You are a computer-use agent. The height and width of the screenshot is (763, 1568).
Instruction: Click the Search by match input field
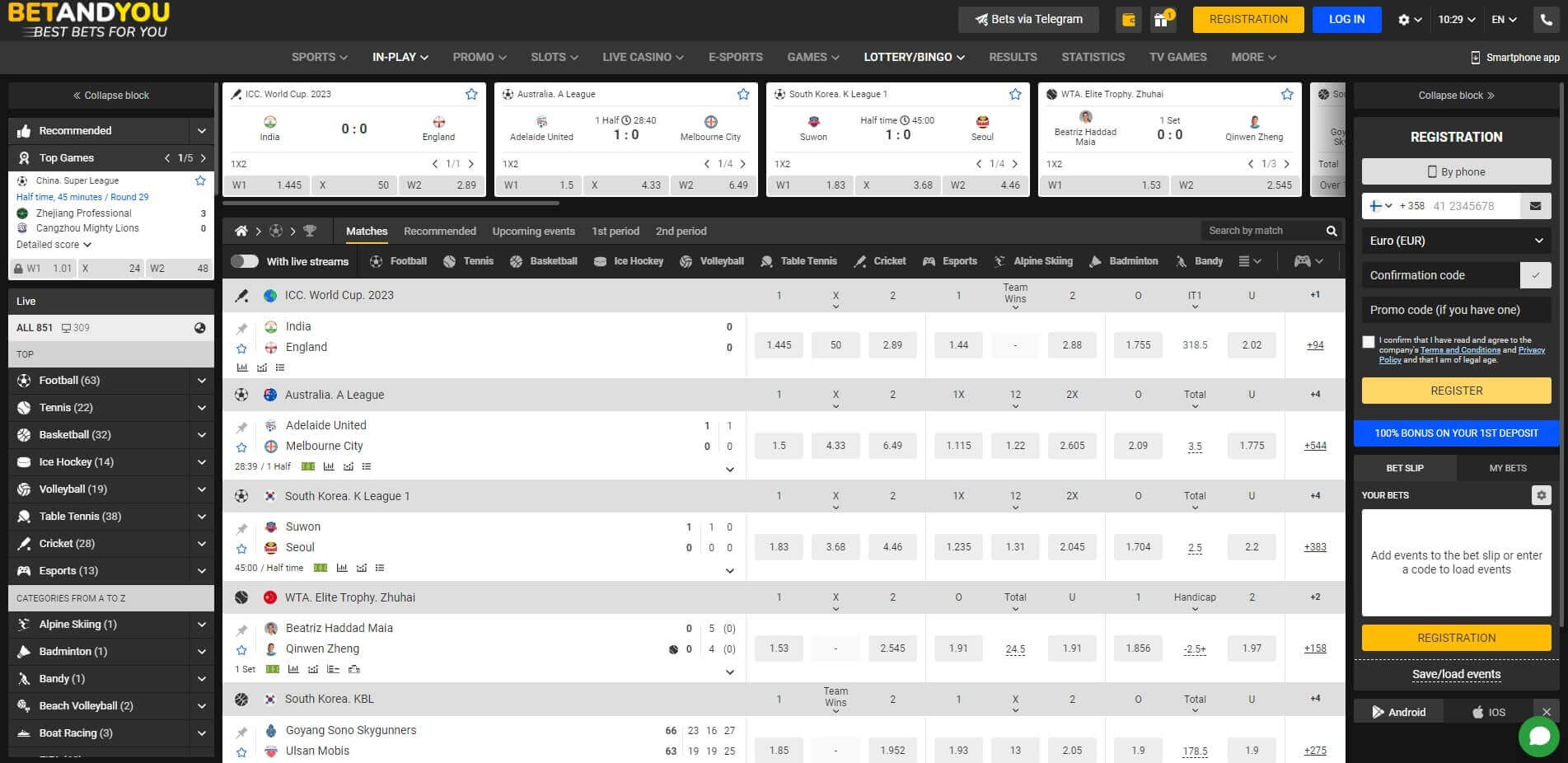(1261, 231)
